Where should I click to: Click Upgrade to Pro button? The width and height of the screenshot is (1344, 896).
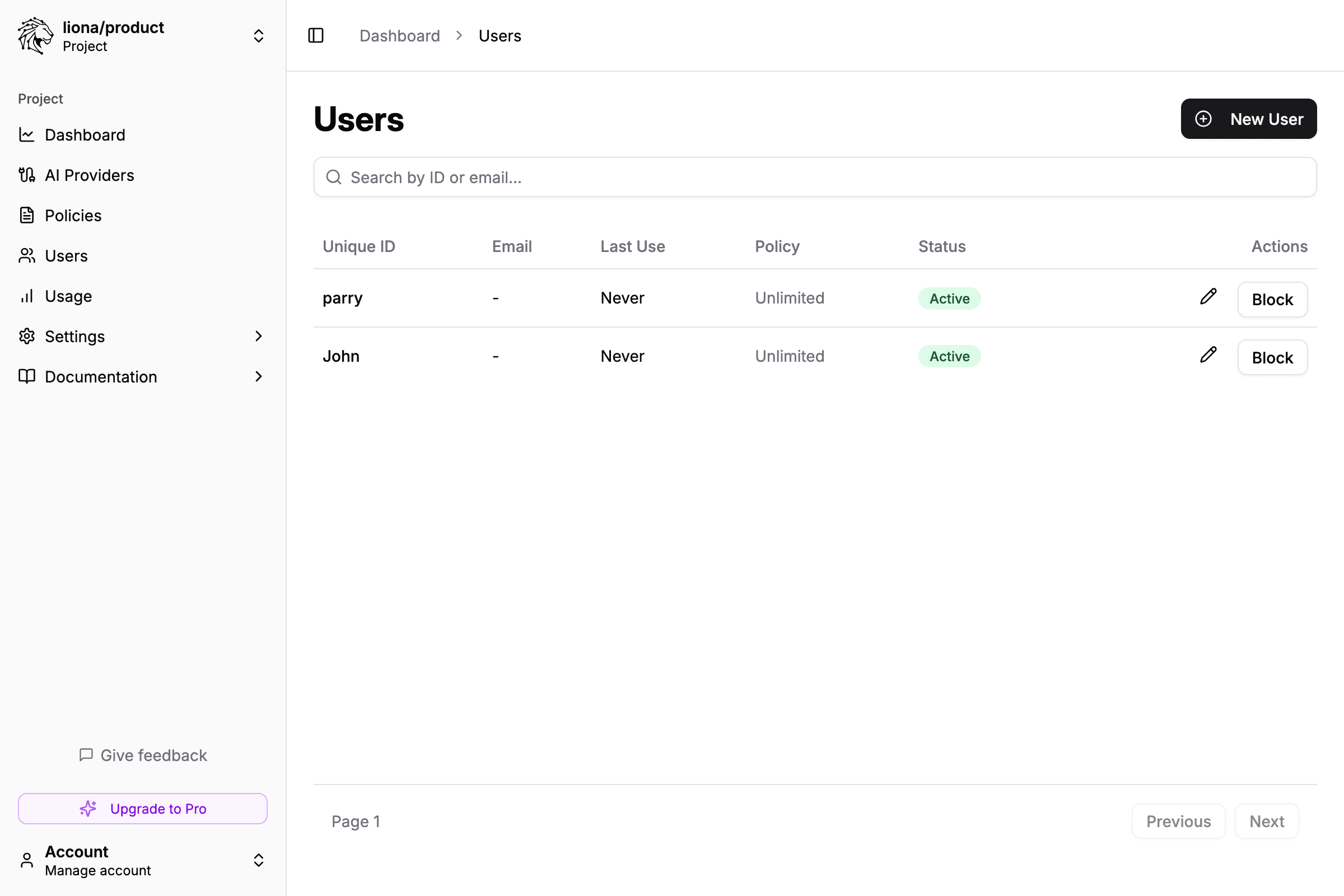tap(143, 809)
